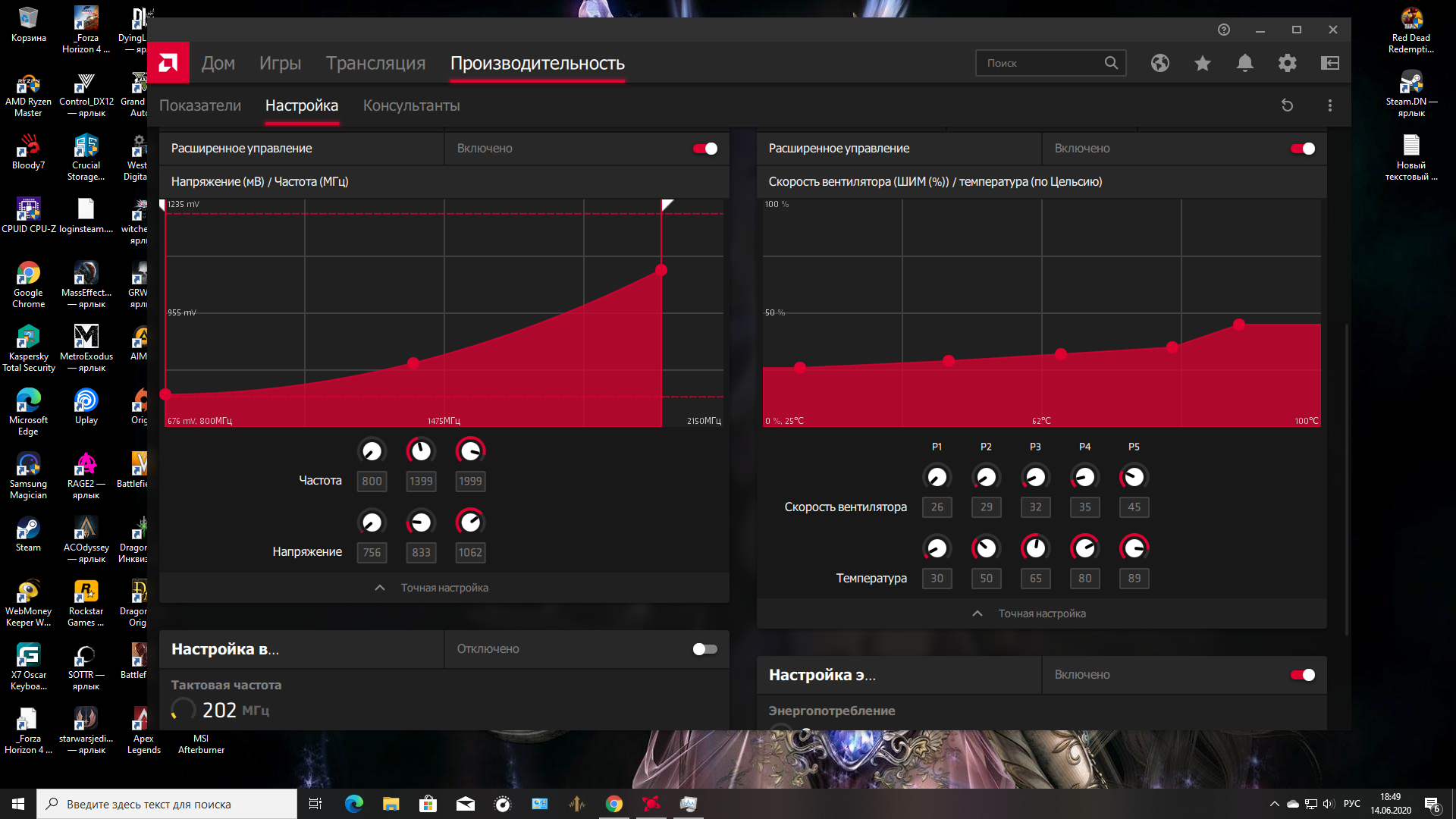This screenshot has width=1456, height=819.
Task: Open the help question mark icon
Action: pyautogui.click(x=1223, y=30)
